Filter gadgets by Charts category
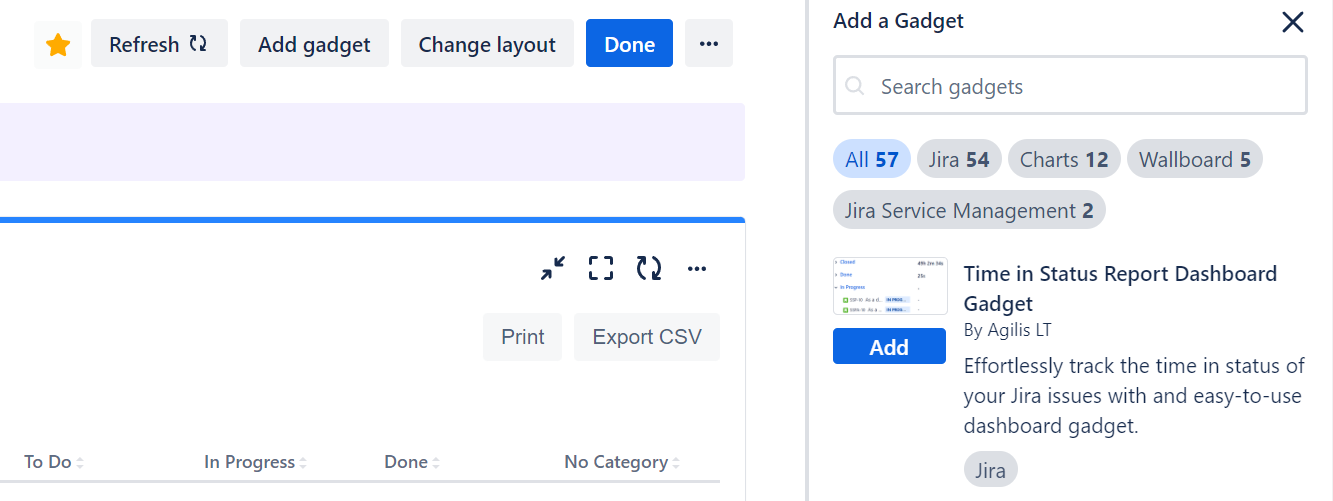Screen dimensions: 1333x501 (x=1063, y=160)
